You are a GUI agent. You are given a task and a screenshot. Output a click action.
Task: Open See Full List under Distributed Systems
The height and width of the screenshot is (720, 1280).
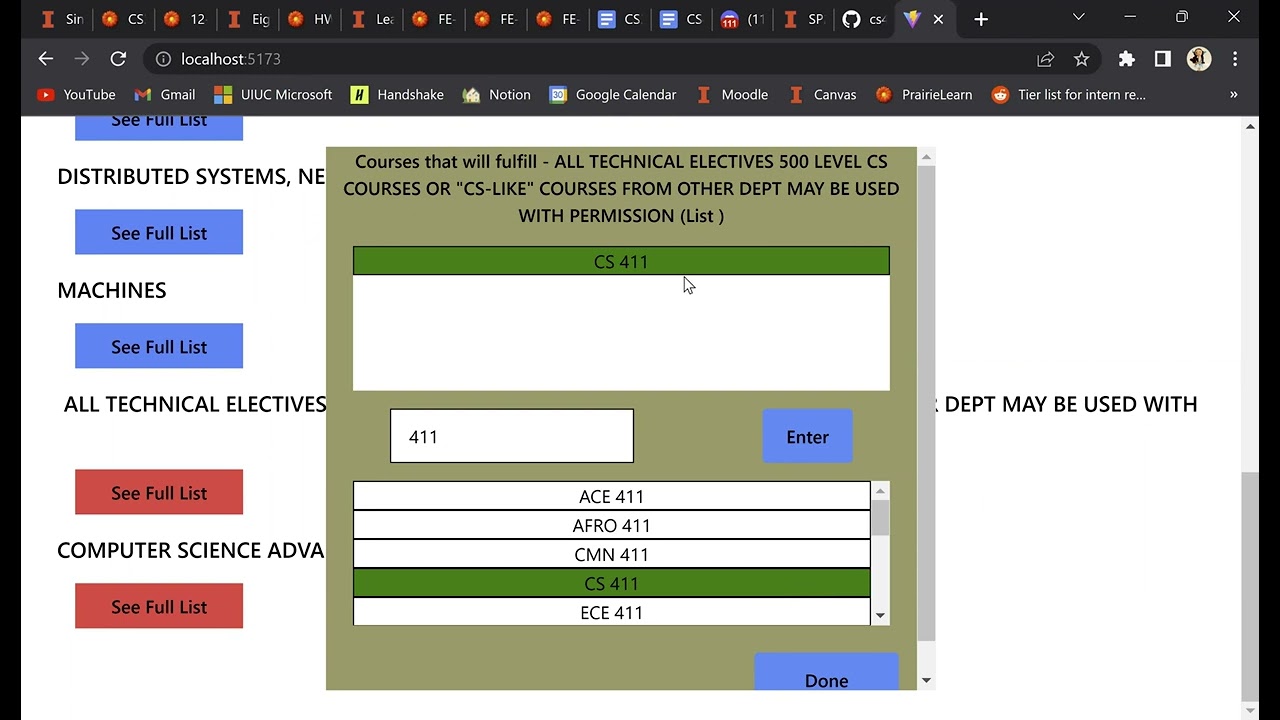point(159,232)
